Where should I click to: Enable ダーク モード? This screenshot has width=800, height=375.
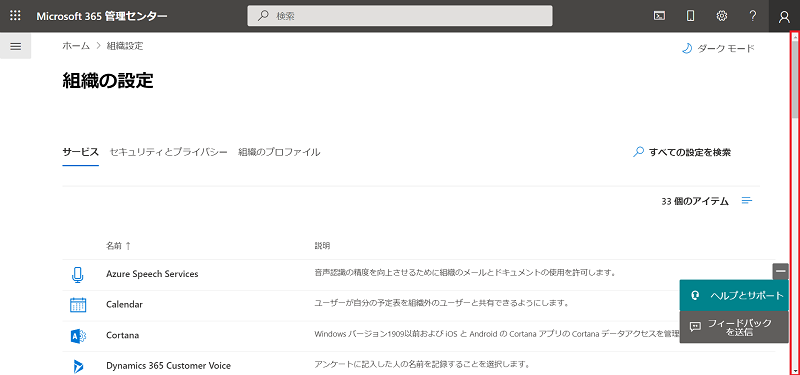coord(718,48)
